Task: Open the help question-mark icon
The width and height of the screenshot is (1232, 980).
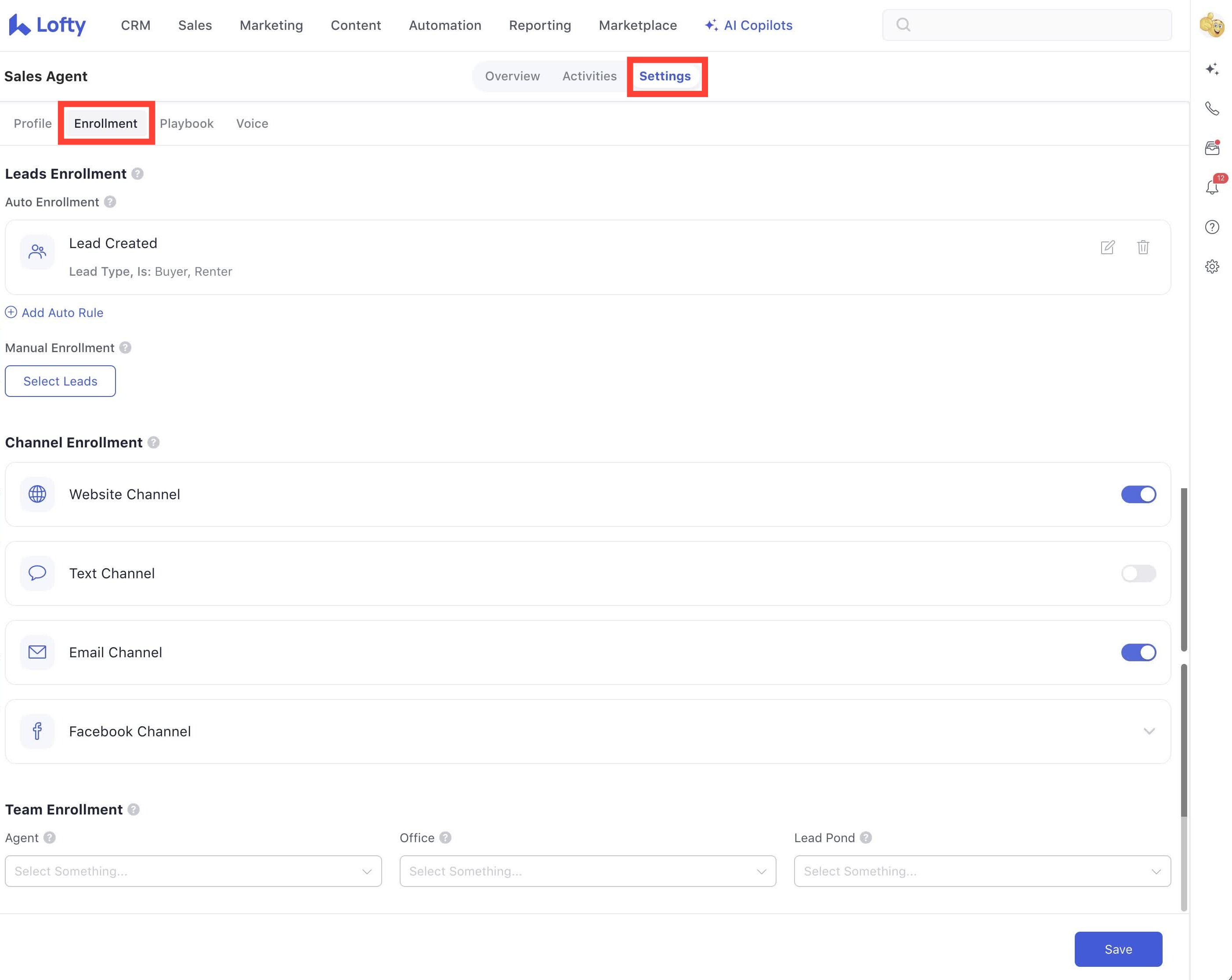Action: 1212,227
